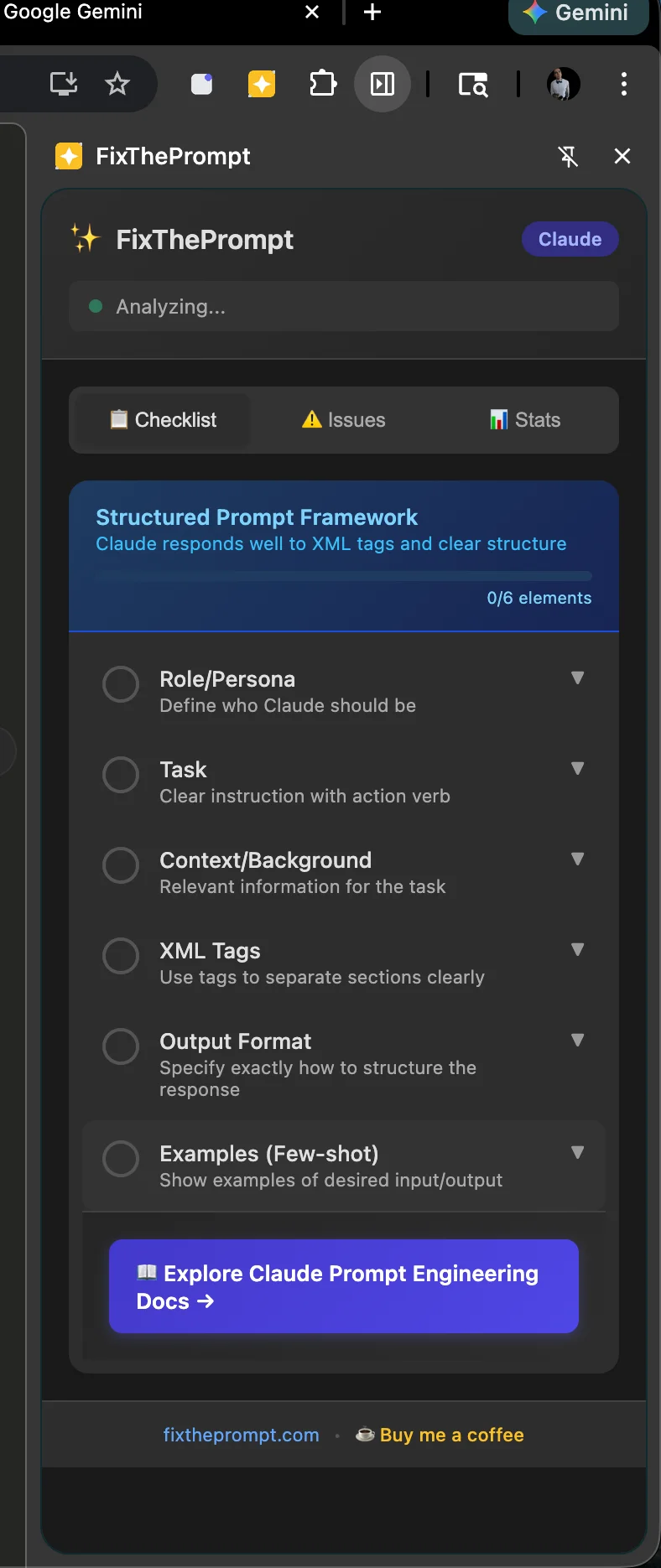Click the blue extension icon left of FixThePrompt

(x=201, y=84)
